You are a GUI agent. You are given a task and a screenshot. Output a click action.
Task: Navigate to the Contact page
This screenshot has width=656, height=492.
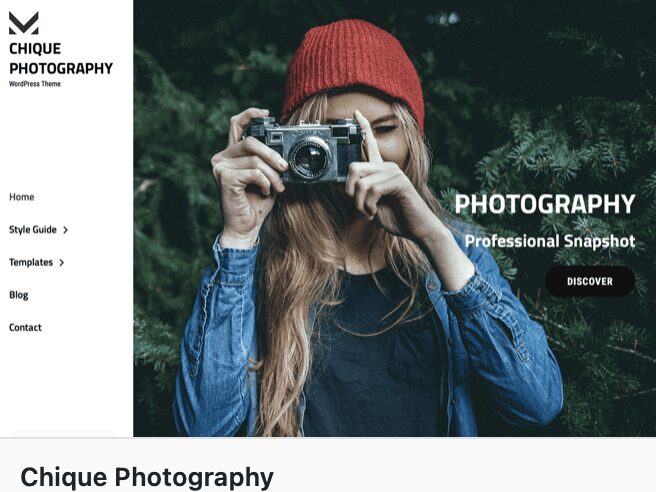25,328
